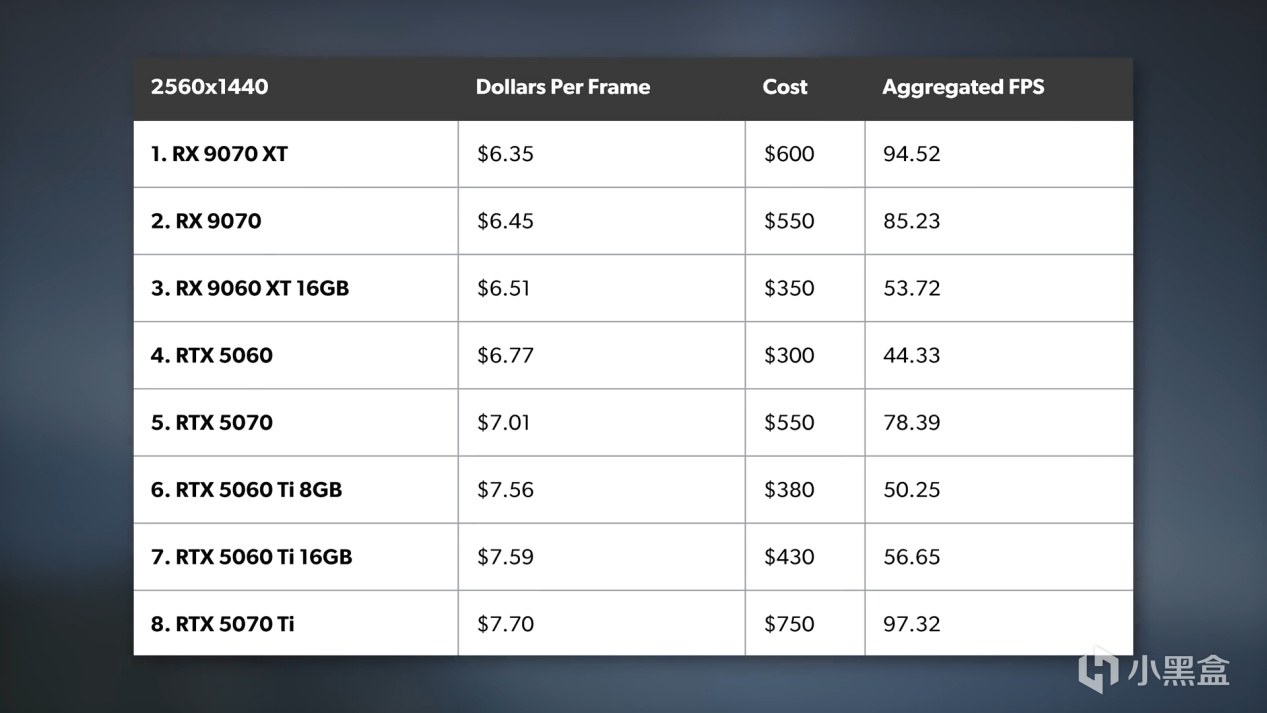Select the RX 9070 XT row label
The width and height of the screenshot is (1267, 713).
point(219,154)
